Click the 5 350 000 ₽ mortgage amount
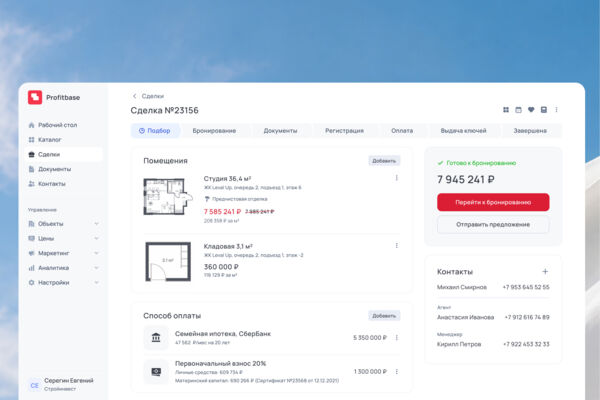Image resolution: width=600 pixels, height=400 pixels. coord(370,338)
